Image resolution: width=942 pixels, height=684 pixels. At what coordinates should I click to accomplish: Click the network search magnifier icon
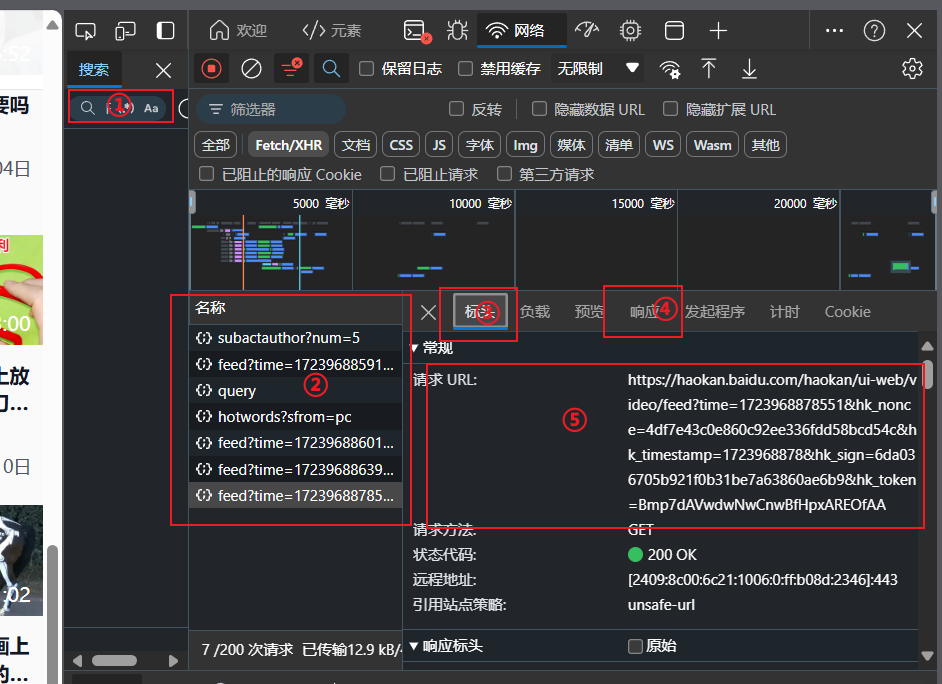coord(331,68)
